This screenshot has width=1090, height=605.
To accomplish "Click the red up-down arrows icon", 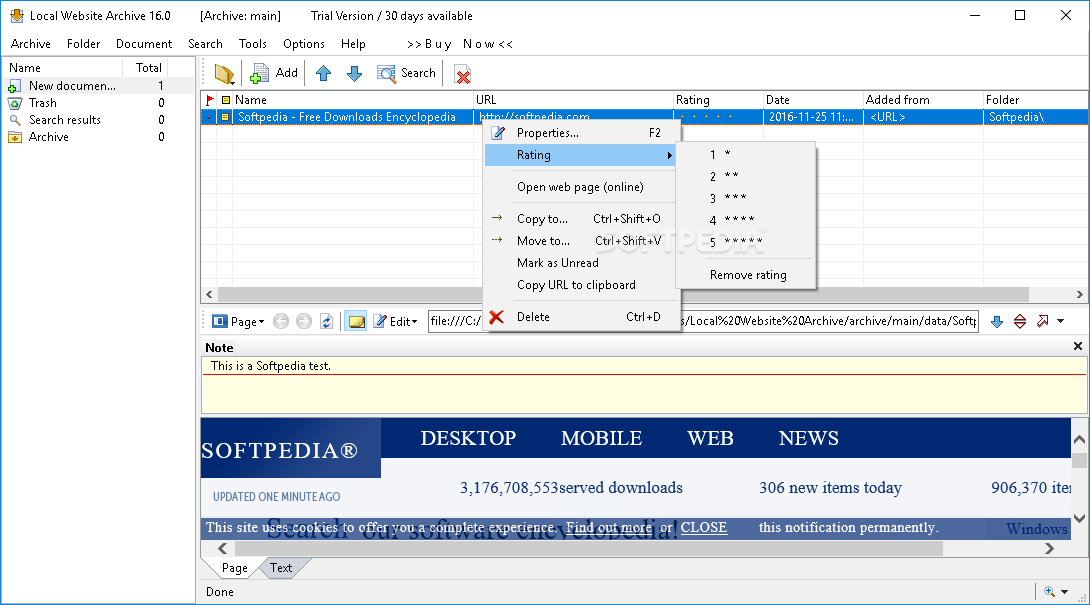I will pos(1020,321).
